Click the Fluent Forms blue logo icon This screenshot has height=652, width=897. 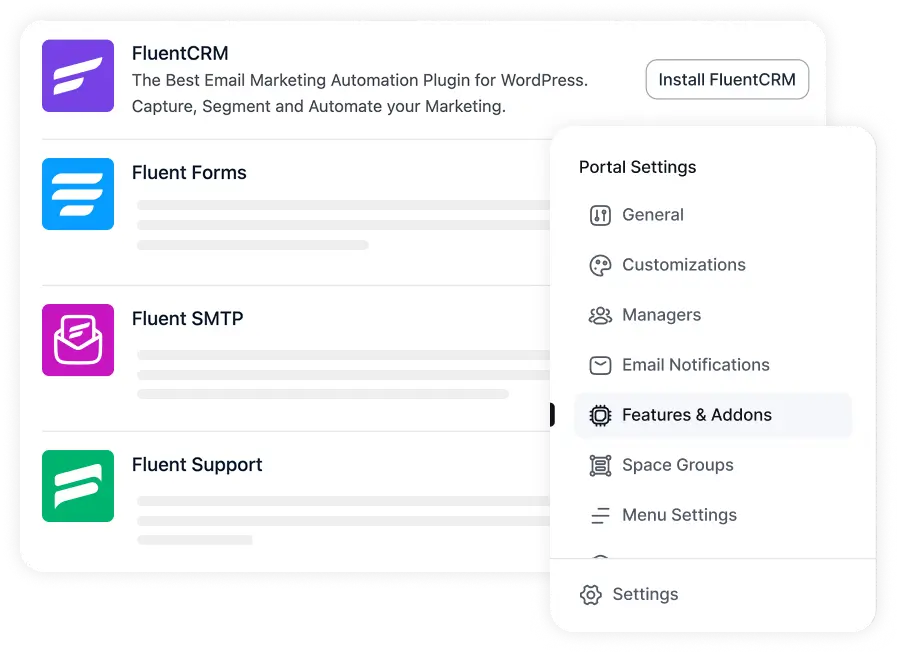78,194
